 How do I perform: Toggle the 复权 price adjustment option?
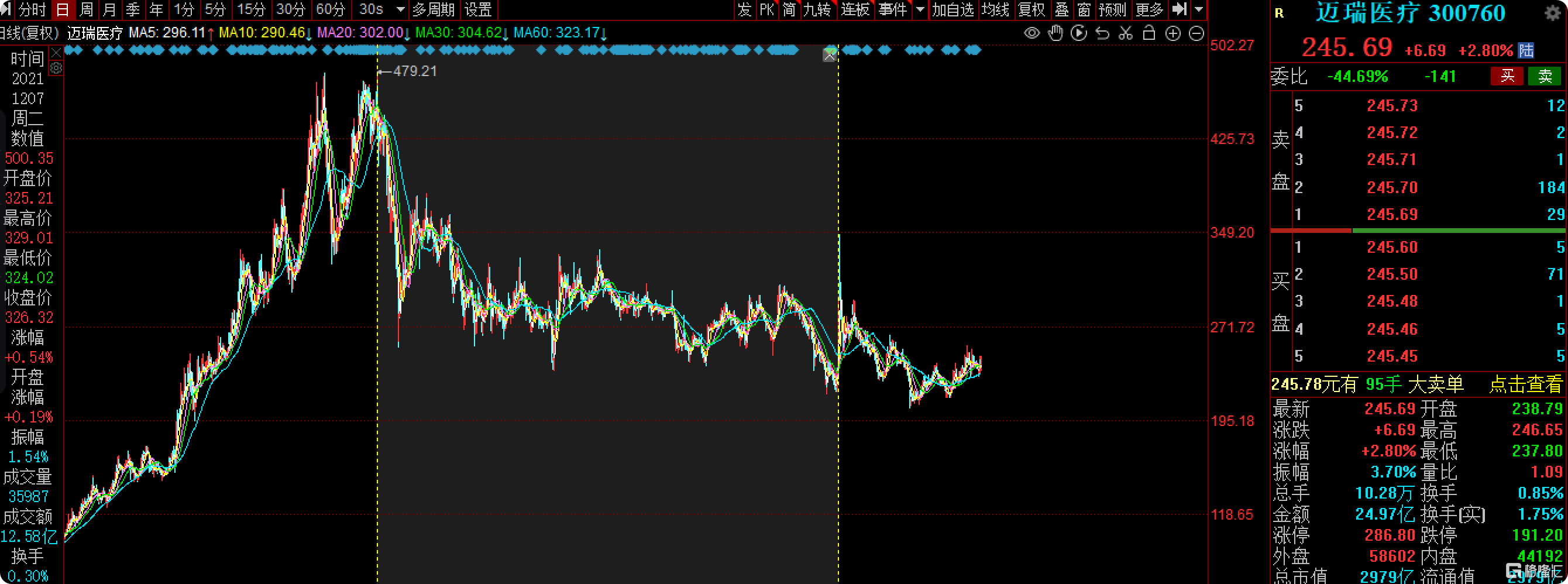[1030, 10]
